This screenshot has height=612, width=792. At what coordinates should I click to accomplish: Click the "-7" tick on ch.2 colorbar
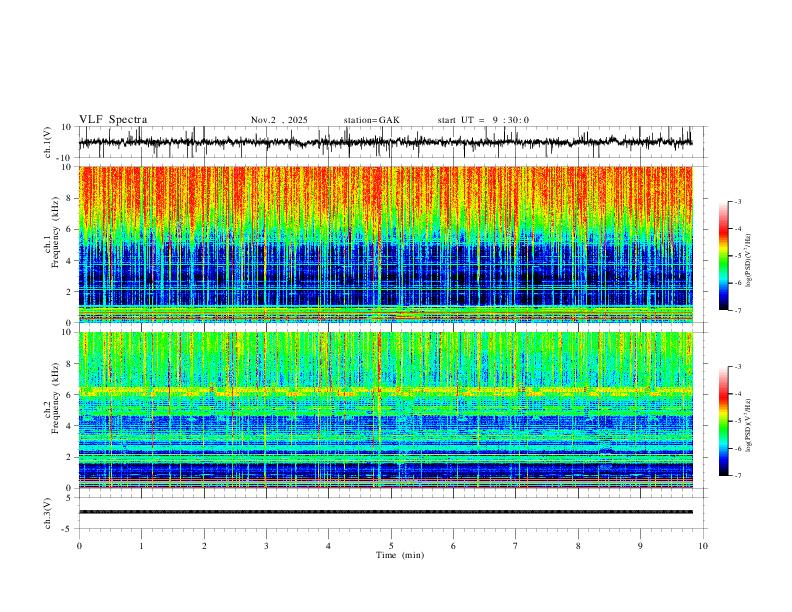pos(737,476)
